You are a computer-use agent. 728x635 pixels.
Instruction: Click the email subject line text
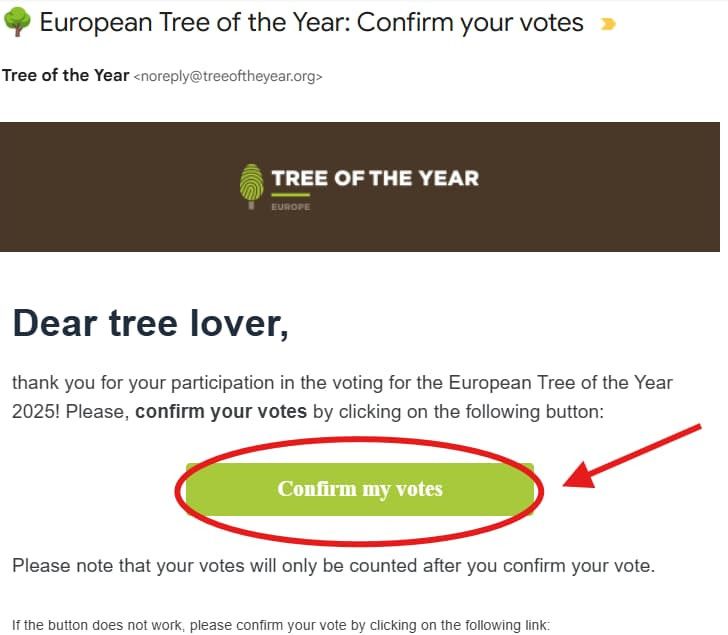311,22
